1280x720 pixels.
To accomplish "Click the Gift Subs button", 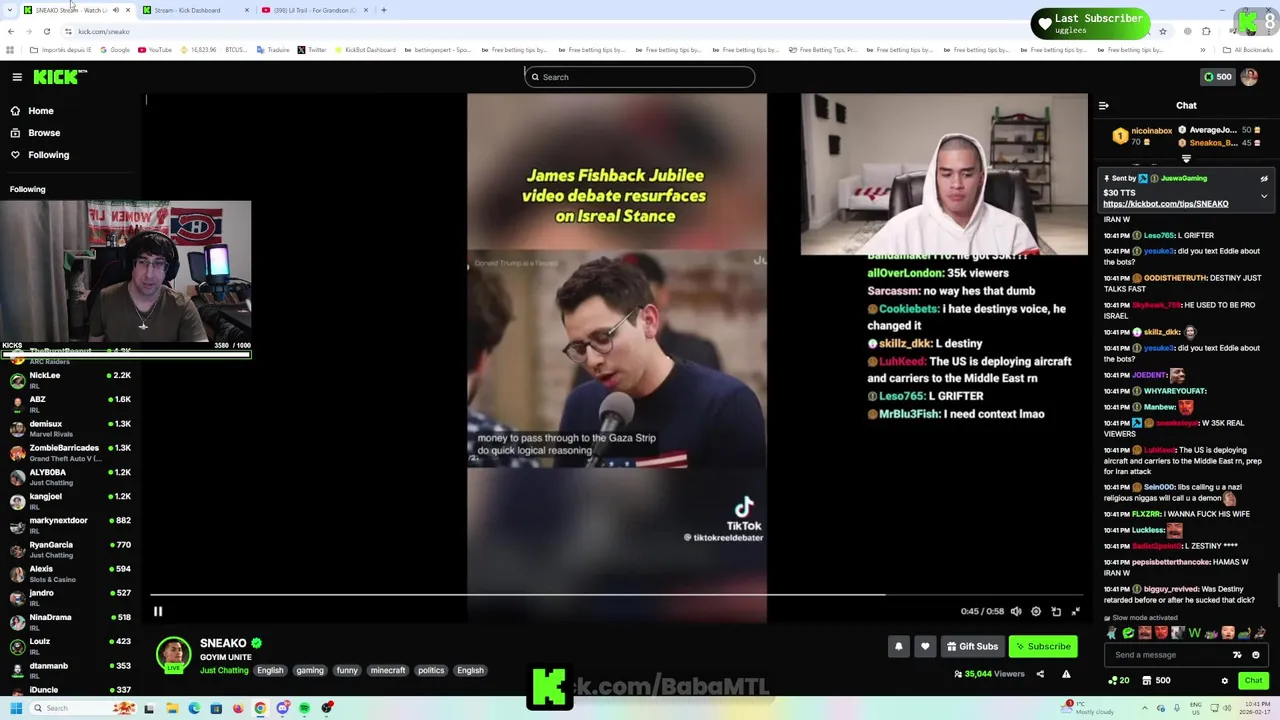I will pos(972,646).
